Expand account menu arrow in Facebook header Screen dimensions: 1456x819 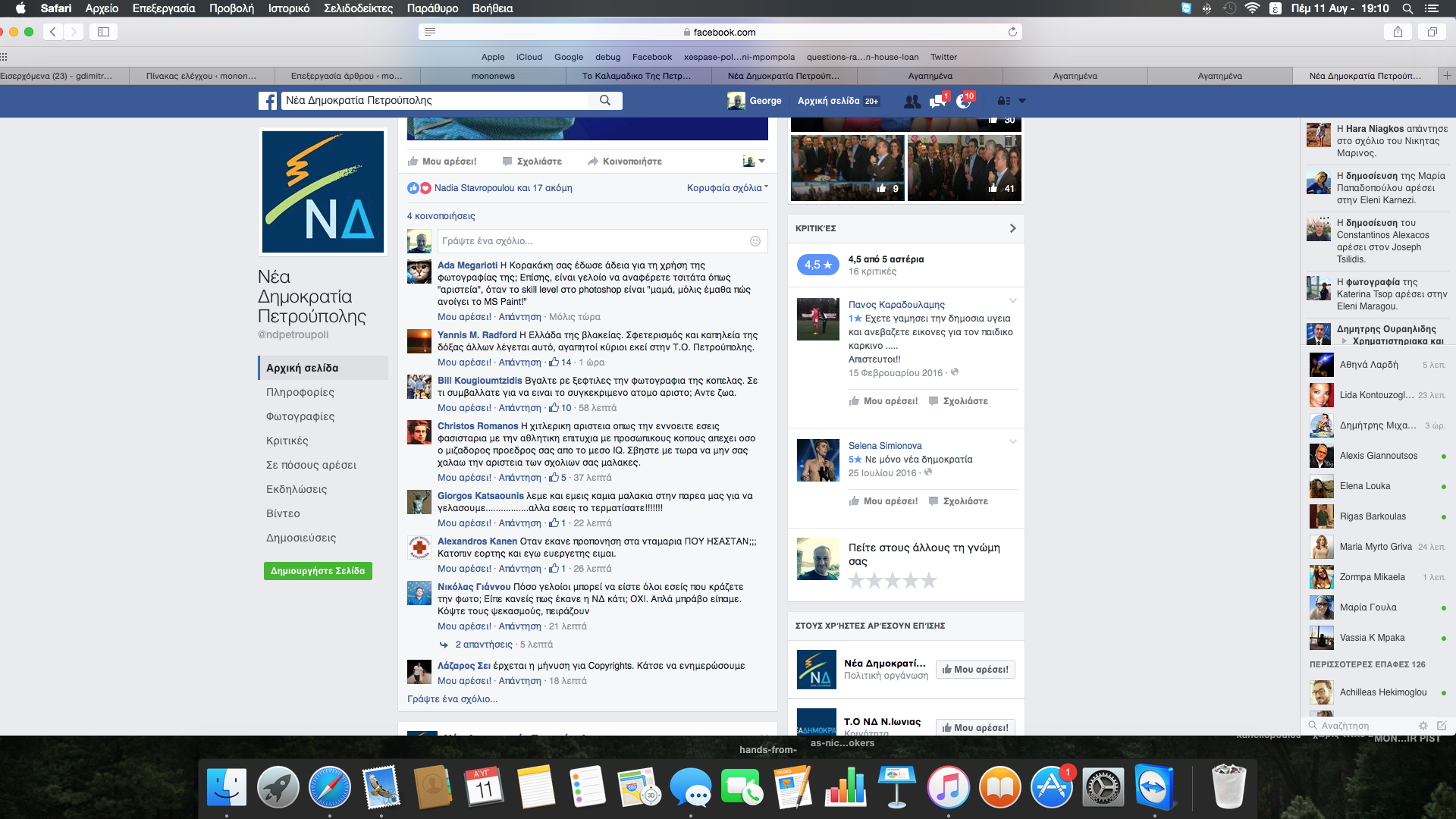click(1022, 101)
